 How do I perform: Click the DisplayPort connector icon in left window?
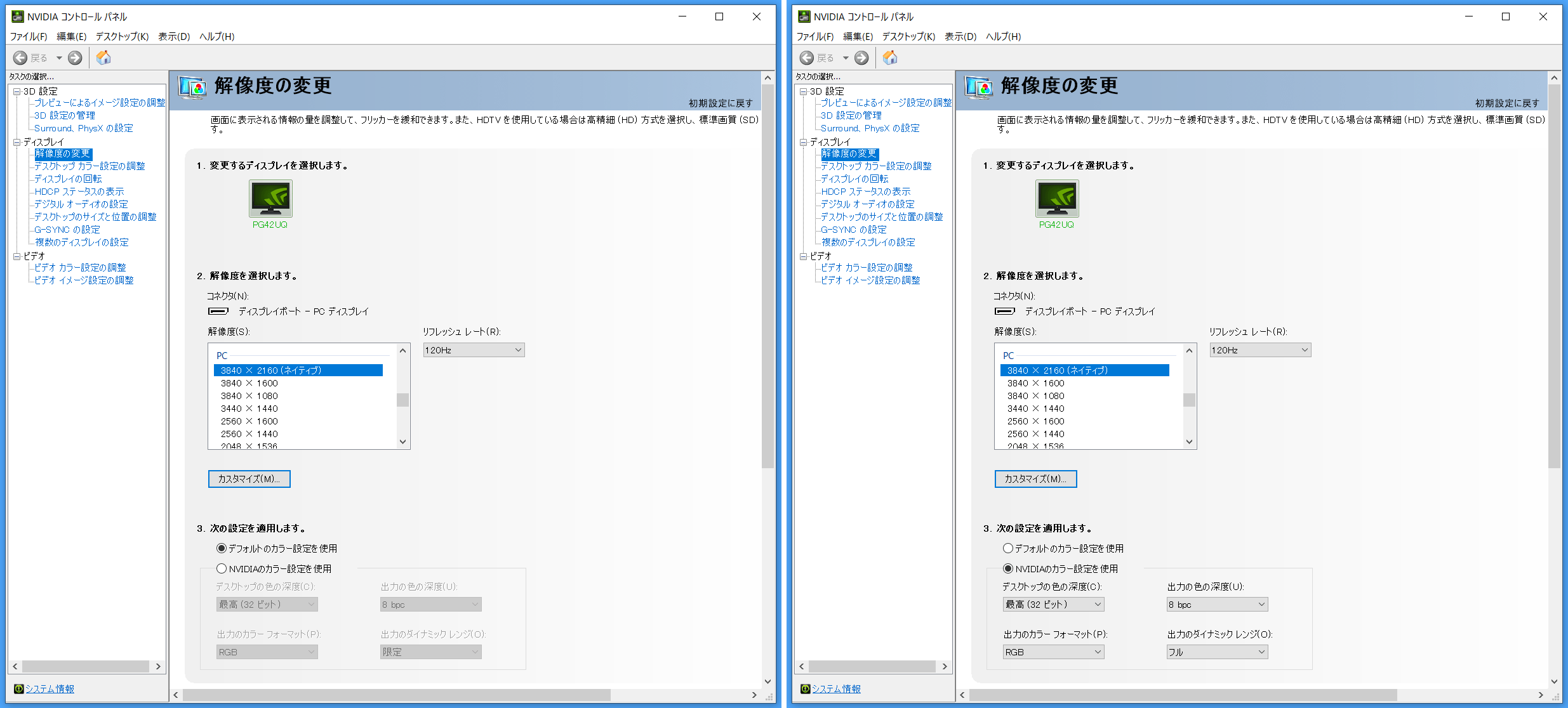pyautogui.click(x=218, y=311)
